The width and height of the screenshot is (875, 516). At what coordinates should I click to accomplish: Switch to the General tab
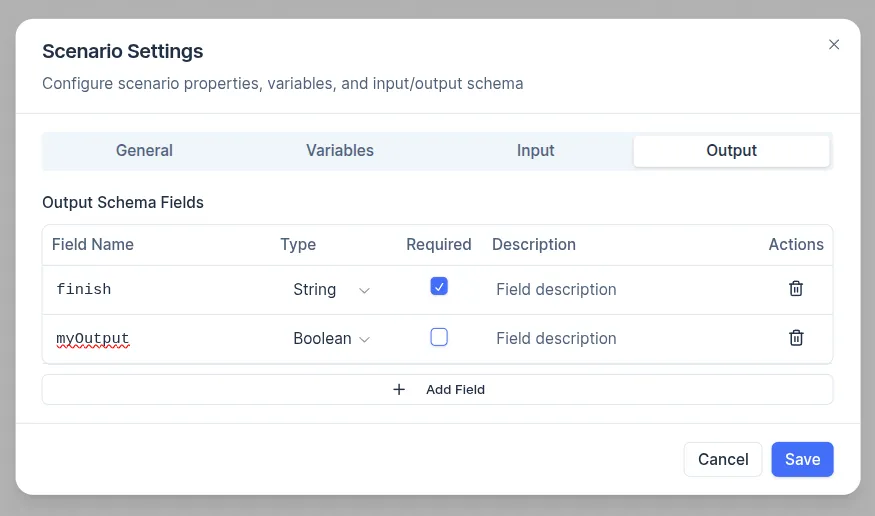tap(144, 151)
